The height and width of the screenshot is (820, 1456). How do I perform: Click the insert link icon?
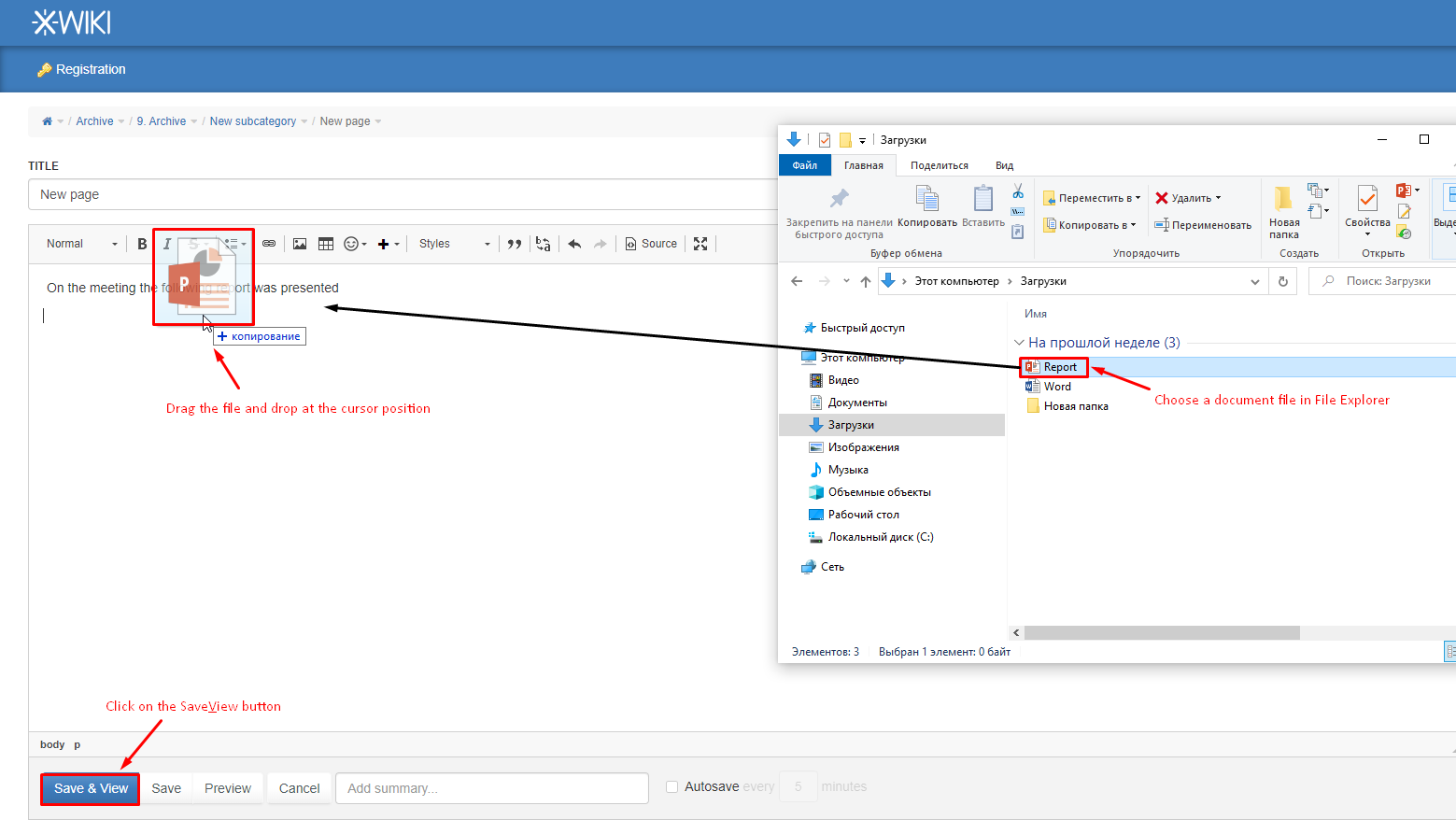pyautogui.click(x=269, y=244)
